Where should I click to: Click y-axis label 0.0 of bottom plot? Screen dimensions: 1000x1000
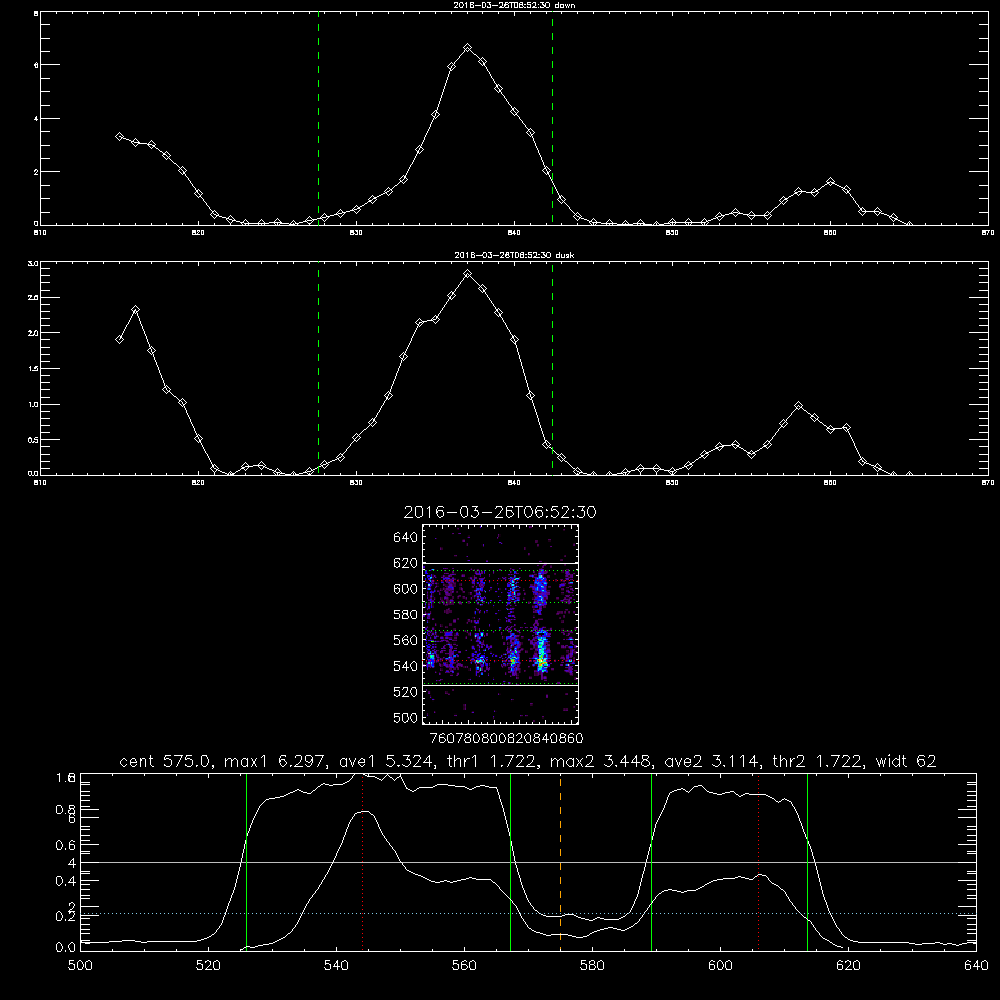(x=66, y=948)
